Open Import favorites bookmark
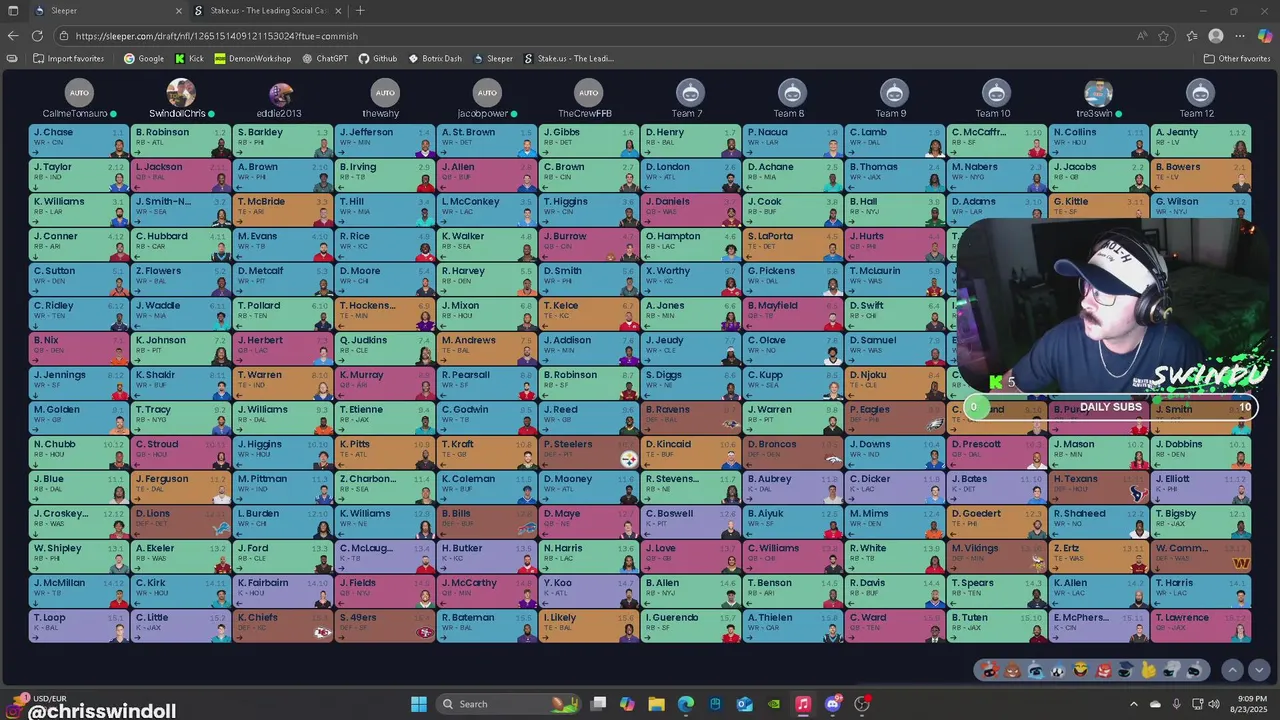1280x720 pixels. (67, 58)
